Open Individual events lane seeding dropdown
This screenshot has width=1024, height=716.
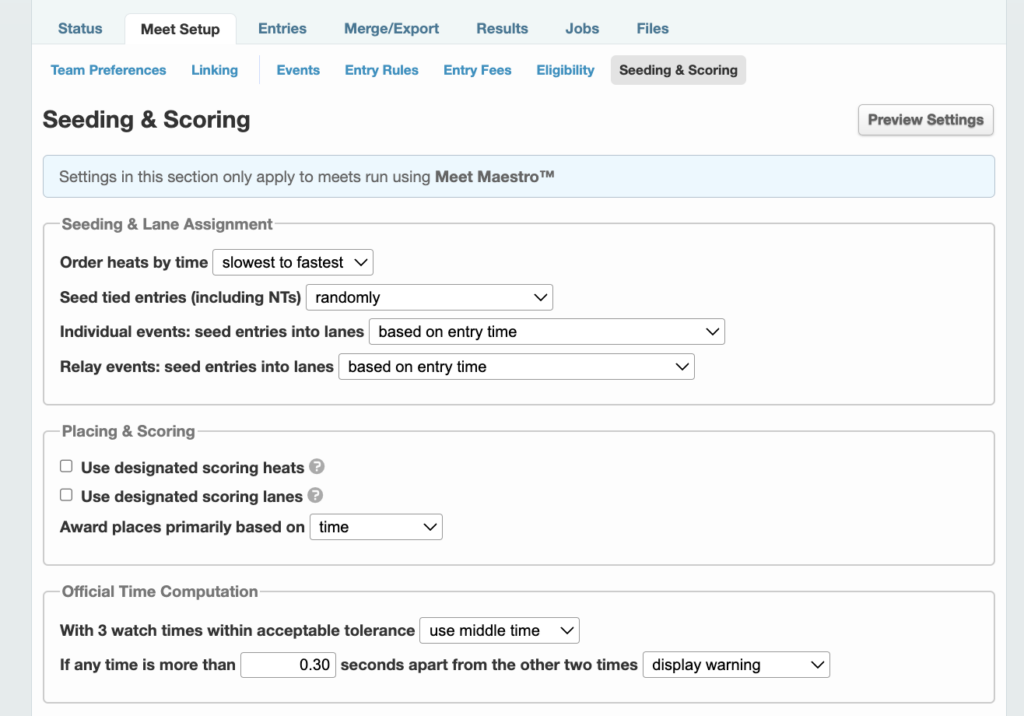click(547, 332)
